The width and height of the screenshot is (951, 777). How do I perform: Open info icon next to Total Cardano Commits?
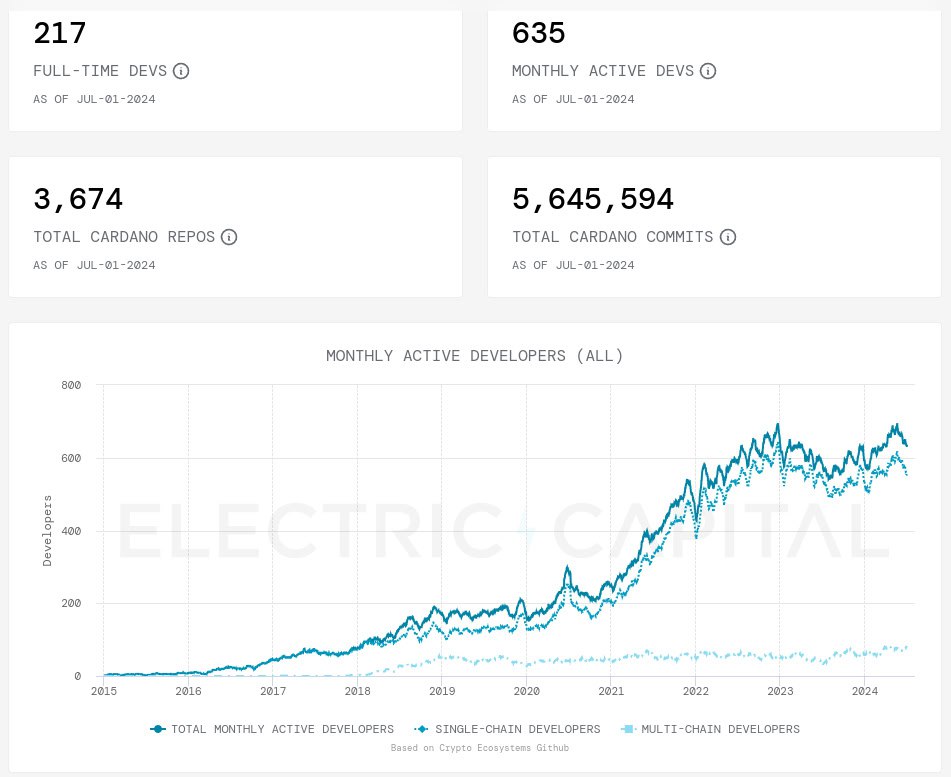click(x=728, y=237)
